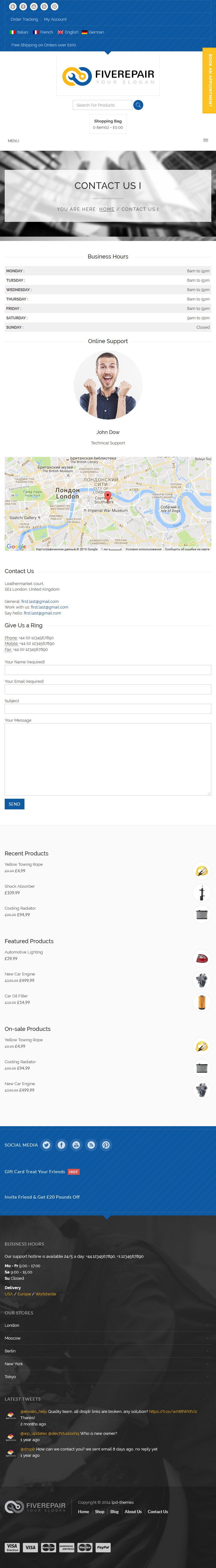Focus the Your Email input field
This screenshot has height=1568, width=216.
point(108,690)
